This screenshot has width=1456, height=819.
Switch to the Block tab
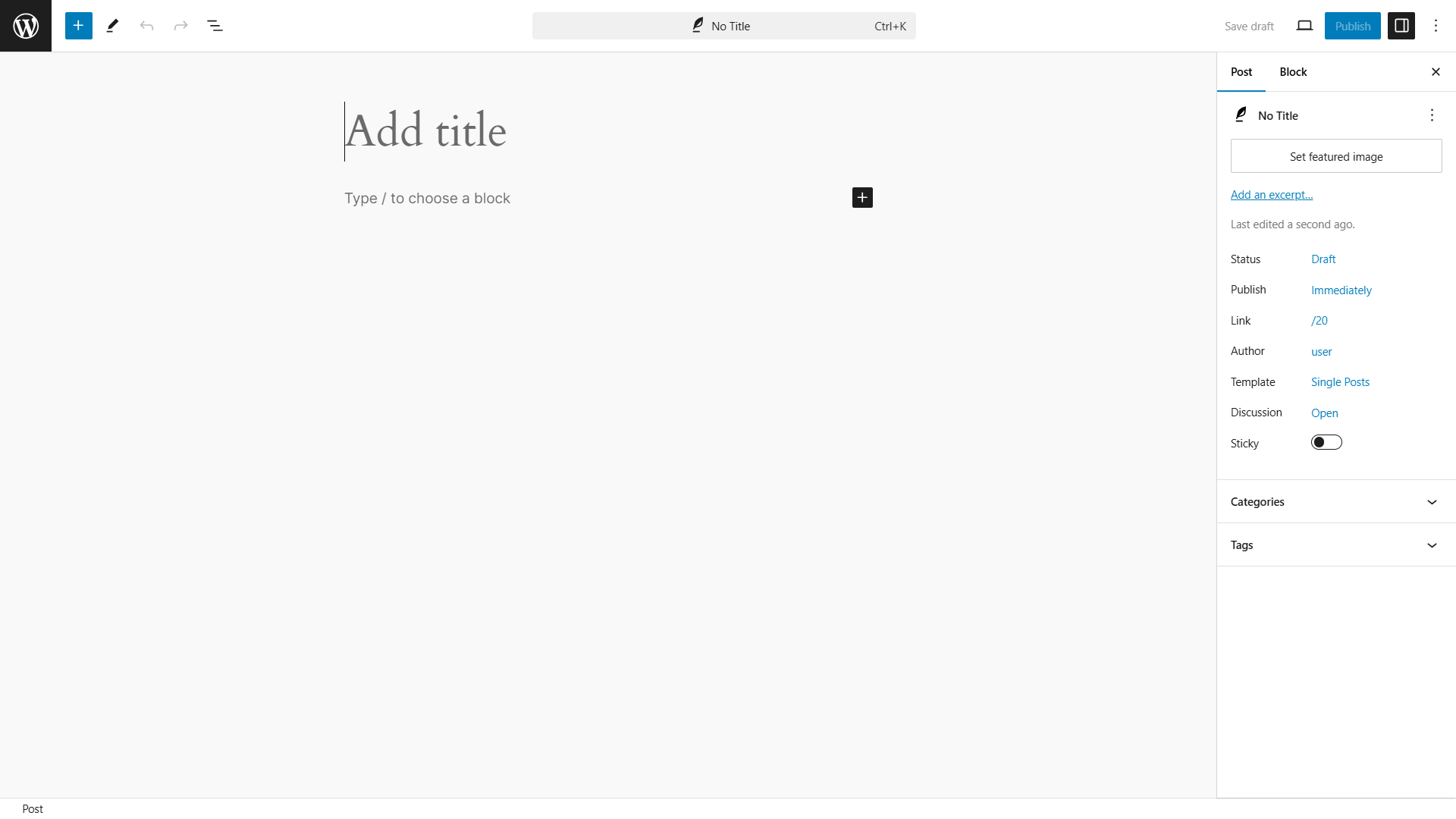click(x=1293, y=71)
